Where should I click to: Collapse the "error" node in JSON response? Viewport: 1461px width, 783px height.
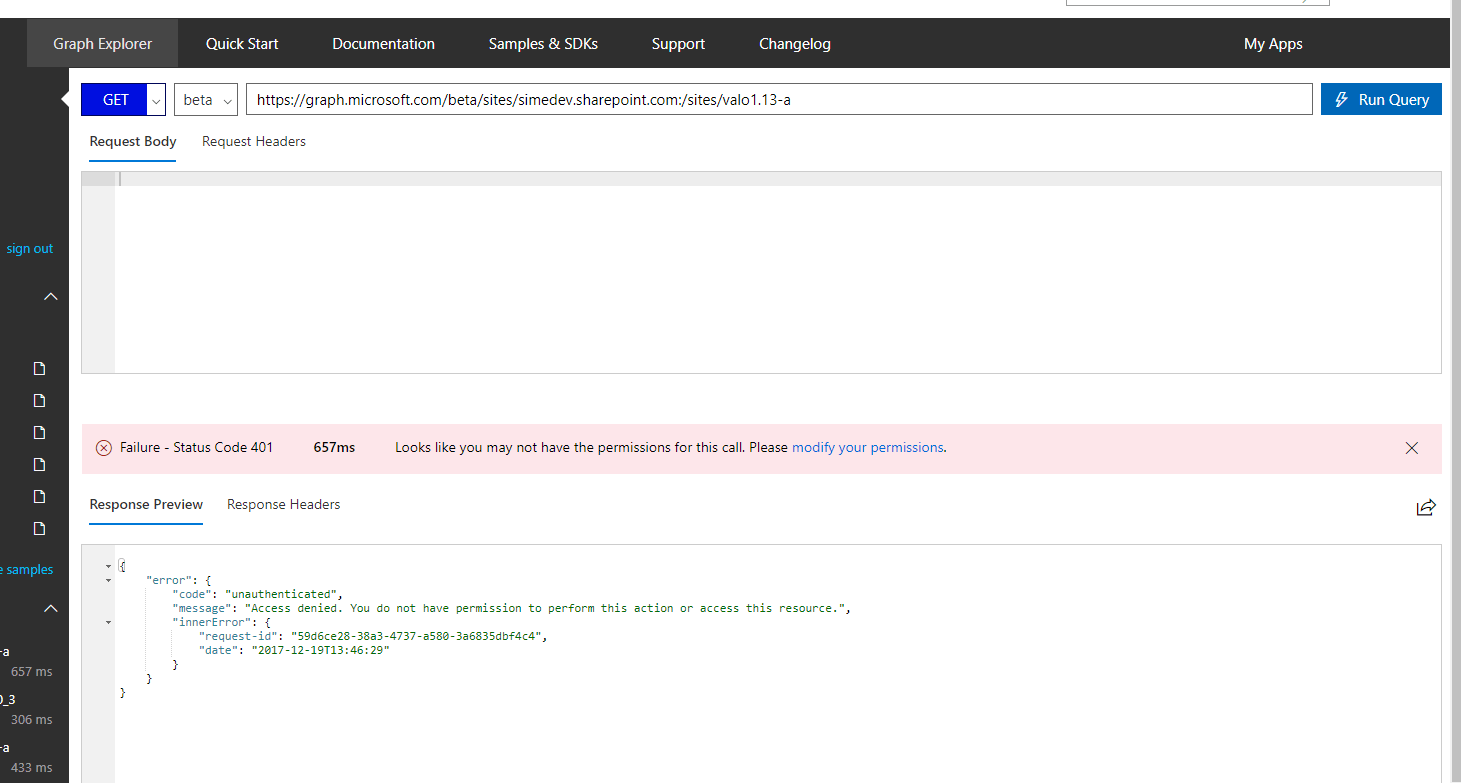point(108,580)
